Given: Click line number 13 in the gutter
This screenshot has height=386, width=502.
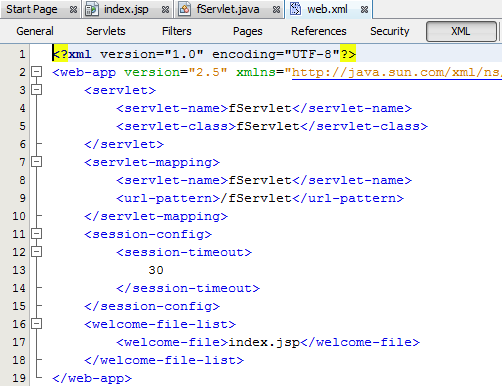Looking at the screenshot, I should [19, 270].
